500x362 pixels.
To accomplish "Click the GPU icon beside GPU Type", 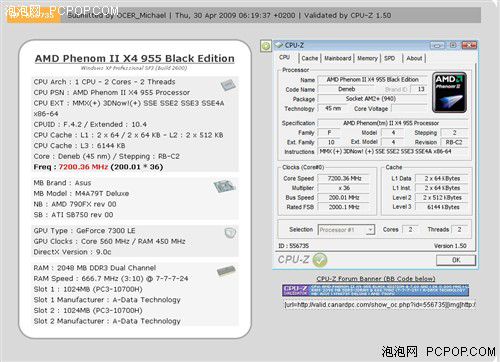I will [x=230, y=232].
